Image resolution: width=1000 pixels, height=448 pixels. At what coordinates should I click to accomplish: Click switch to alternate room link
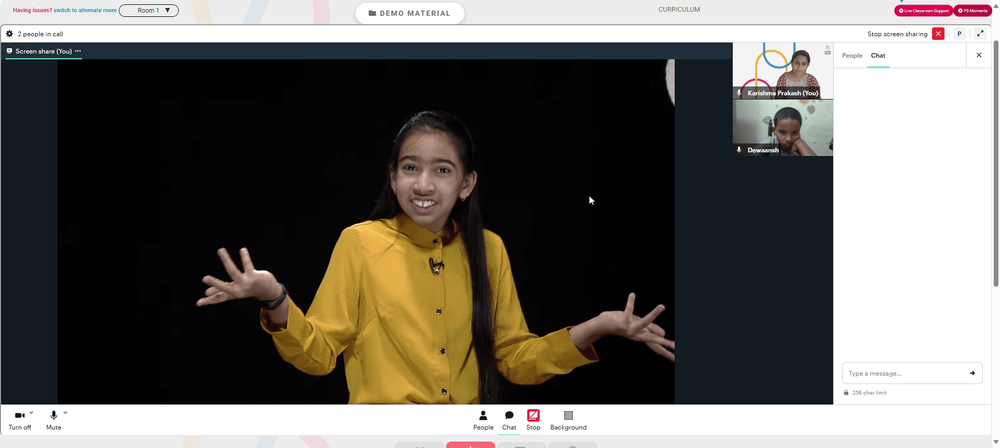tap(85, 10)
